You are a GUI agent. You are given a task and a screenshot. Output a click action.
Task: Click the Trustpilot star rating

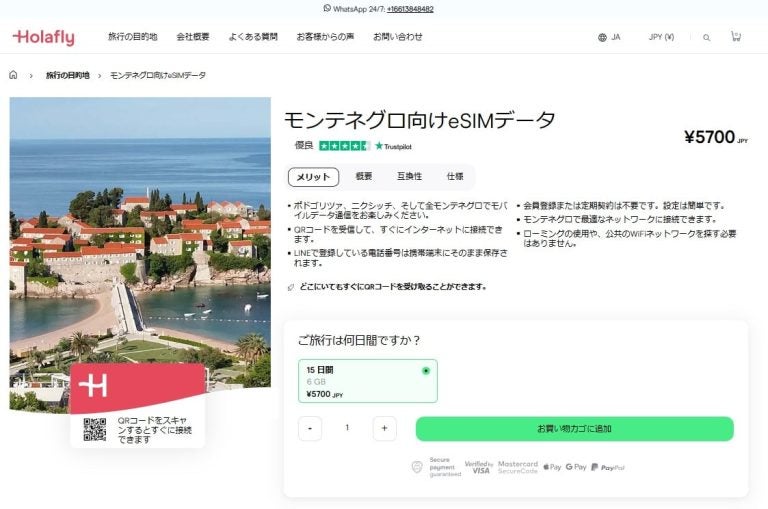344,146
